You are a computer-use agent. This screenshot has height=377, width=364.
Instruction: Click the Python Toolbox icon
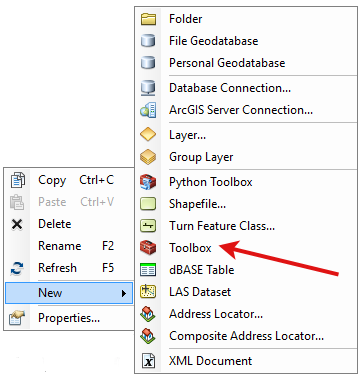[x=148, y=182]
